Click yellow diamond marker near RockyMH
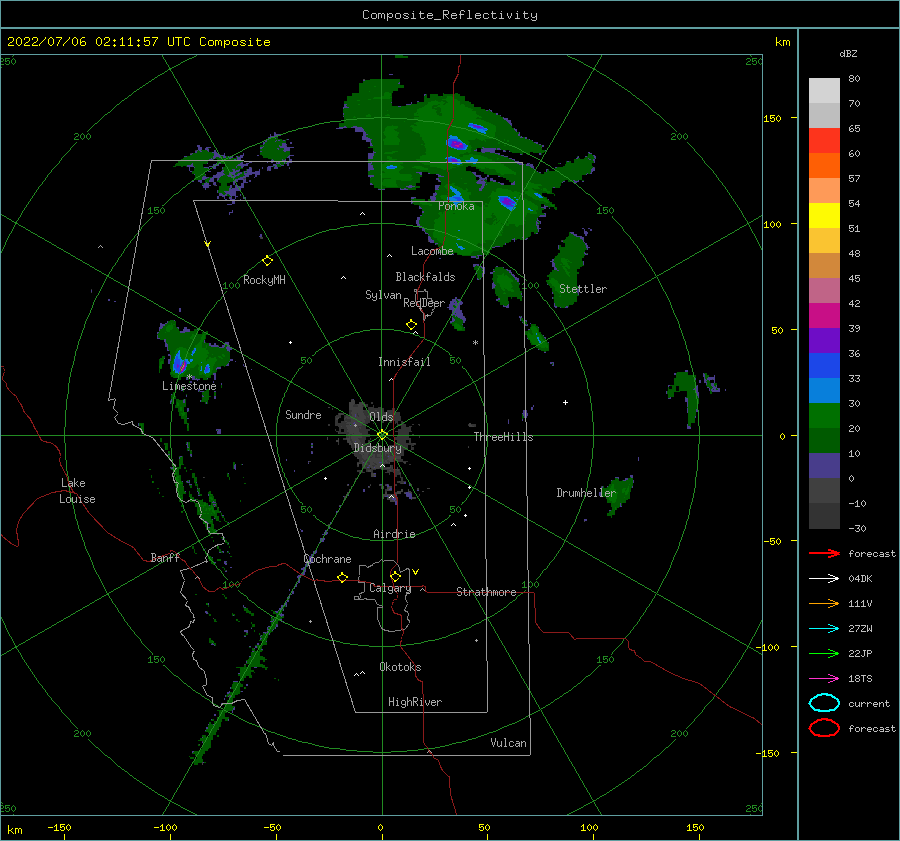Screen dimensions: 900x841 pyautogui.click(x=267, y=261)
